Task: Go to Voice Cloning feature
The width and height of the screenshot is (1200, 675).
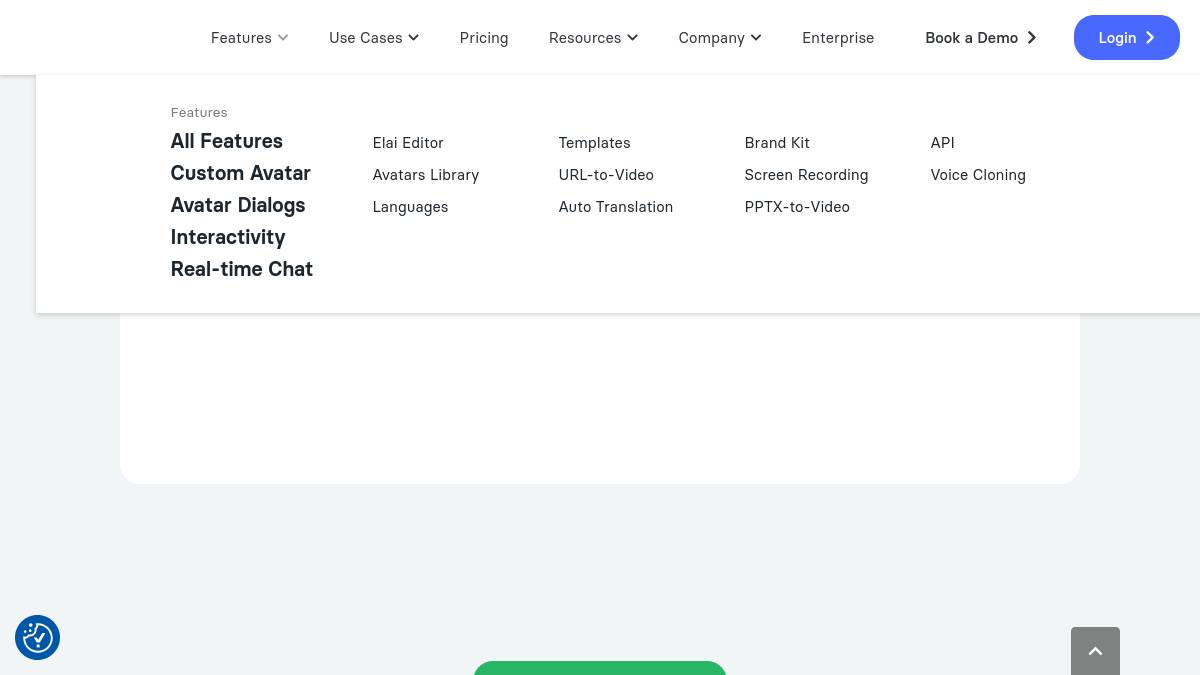Action: coord(978,175)
